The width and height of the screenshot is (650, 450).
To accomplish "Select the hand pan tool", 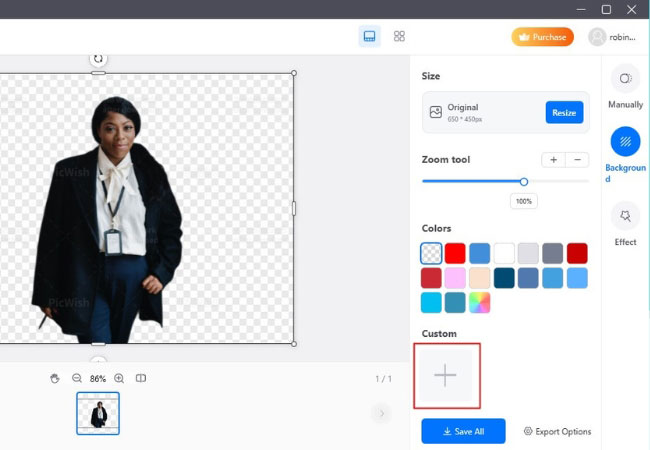I will pos(55,378).
